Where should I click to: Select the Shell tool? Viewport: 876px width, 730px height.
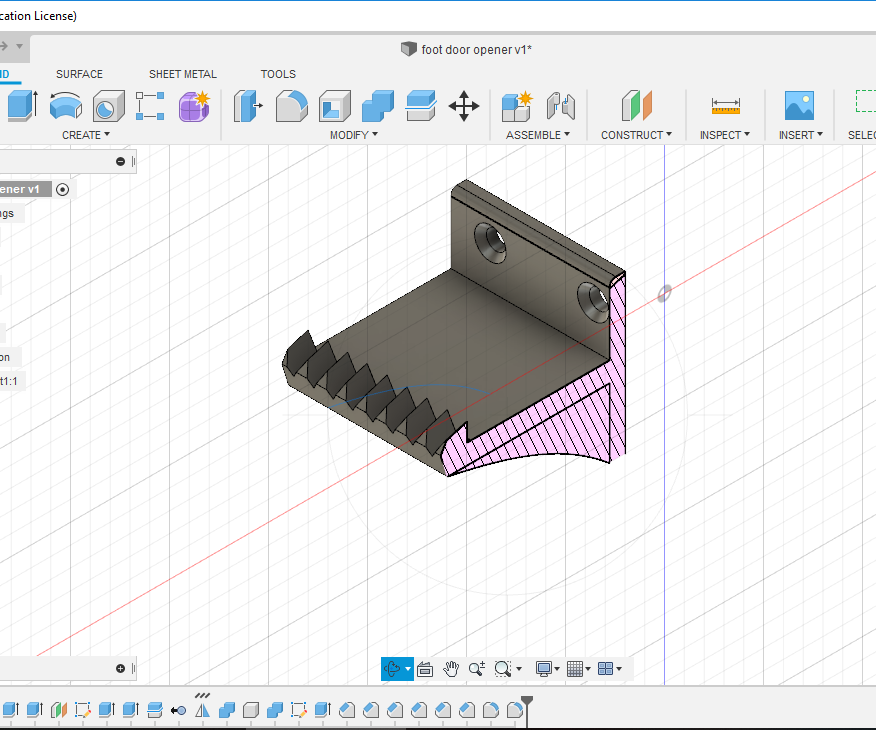[x=335, y=106]
